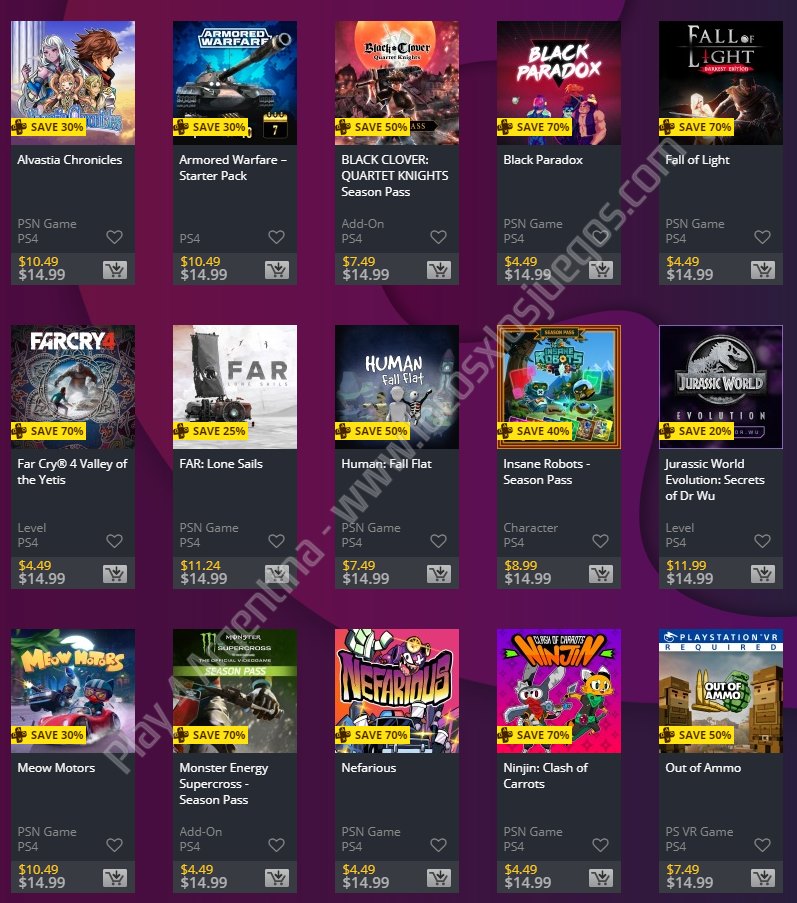Add Armored Warfare Starter Pack to cart
797x903 pixels.
click(x=277, y=270)
